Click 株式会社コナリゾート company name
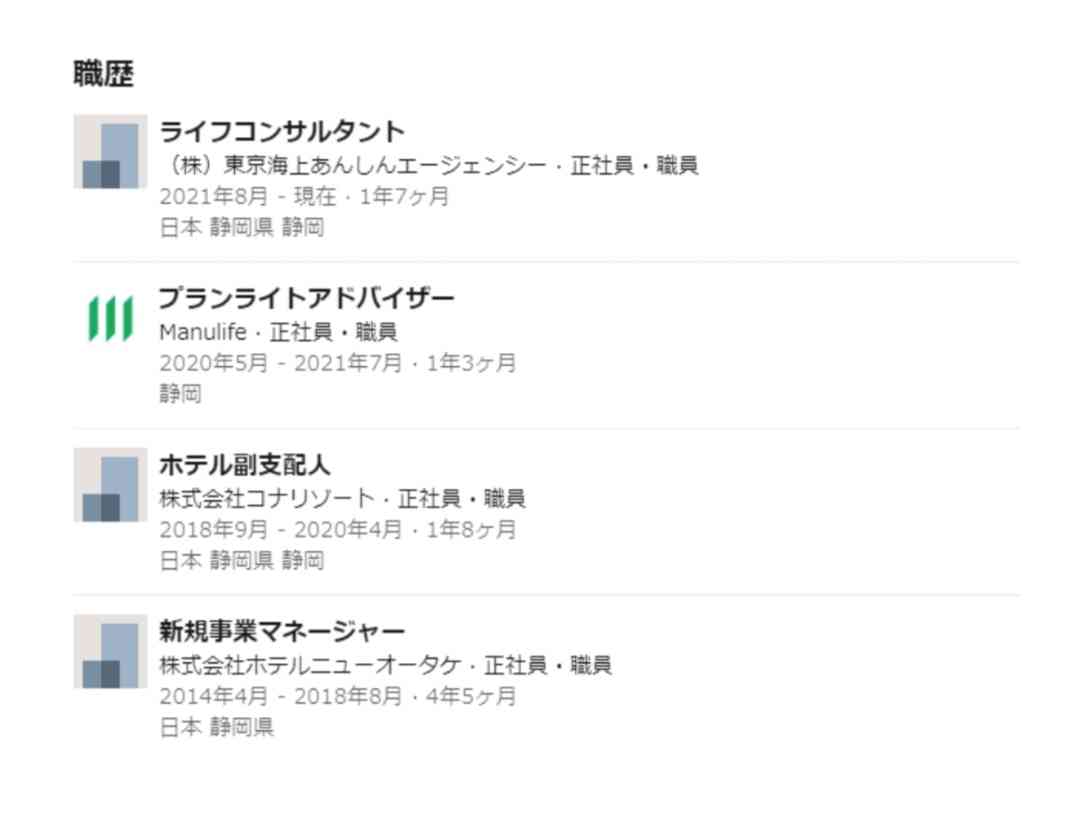 click(x=267, y=498)
